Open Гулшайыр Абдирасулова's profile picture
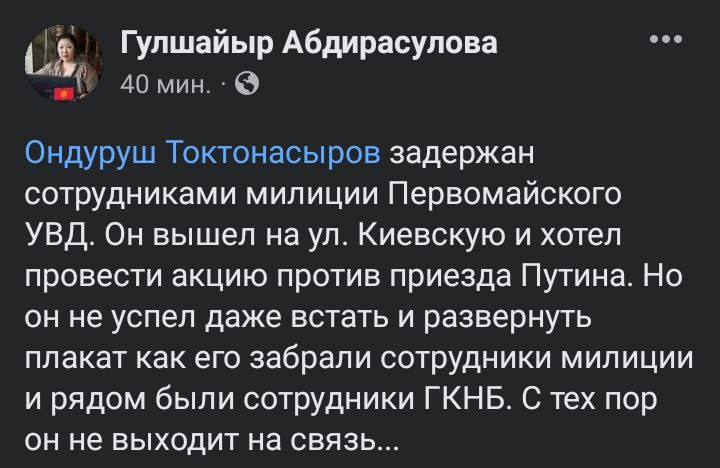 point(64,63)
